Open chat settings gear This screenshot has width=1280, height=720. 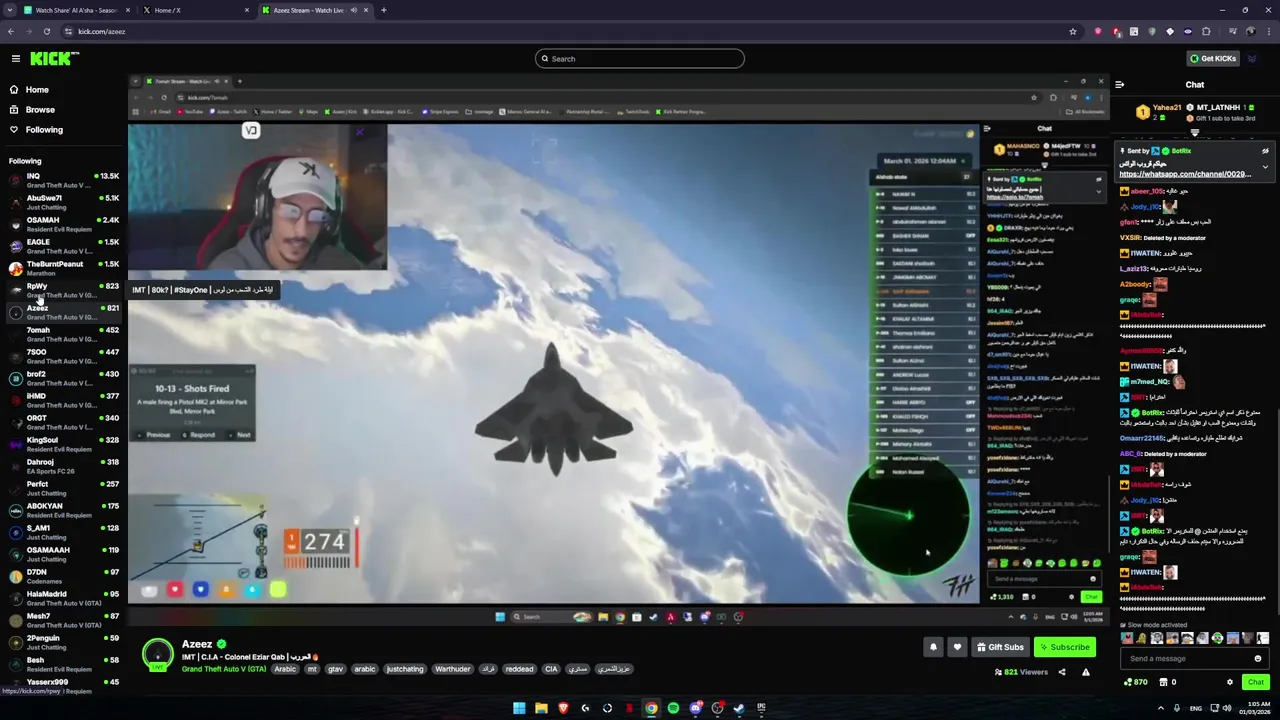click(x=1230, y=682)
